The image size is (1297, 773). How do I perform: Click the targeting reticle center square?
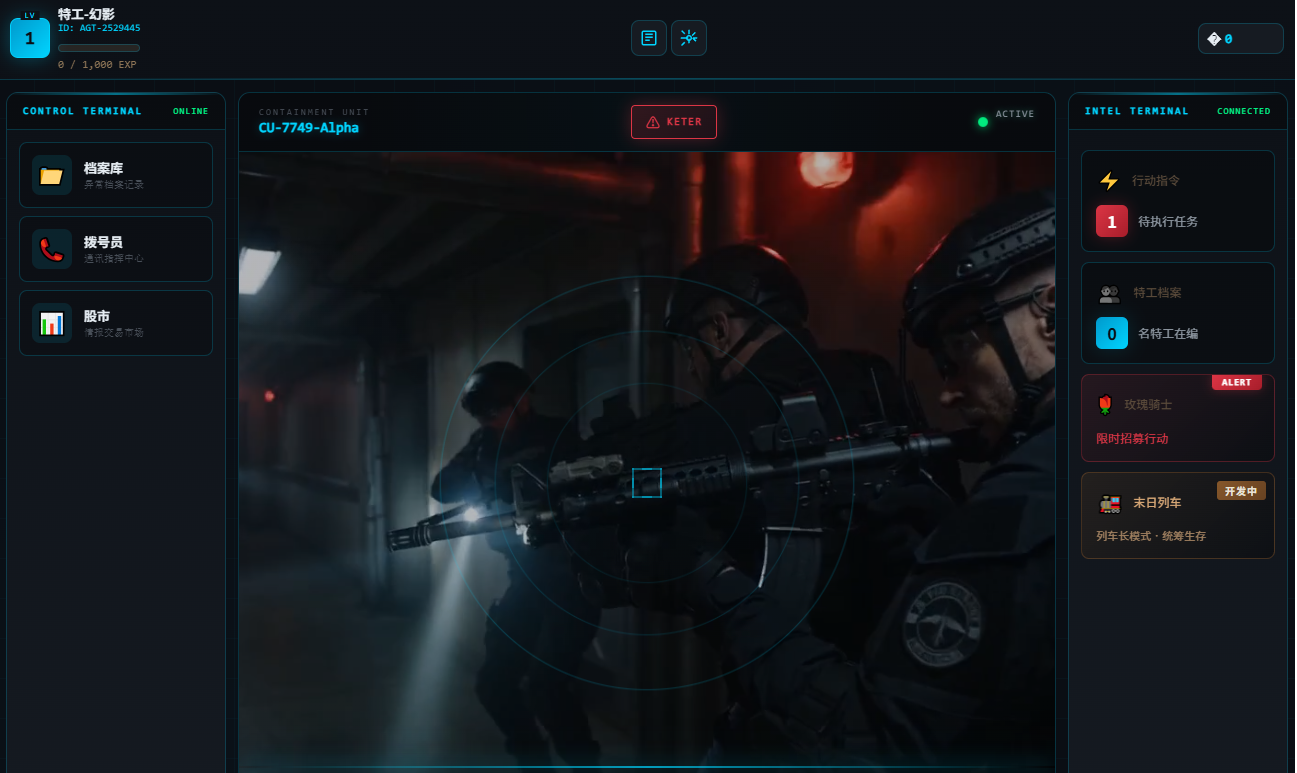(647, 483)
